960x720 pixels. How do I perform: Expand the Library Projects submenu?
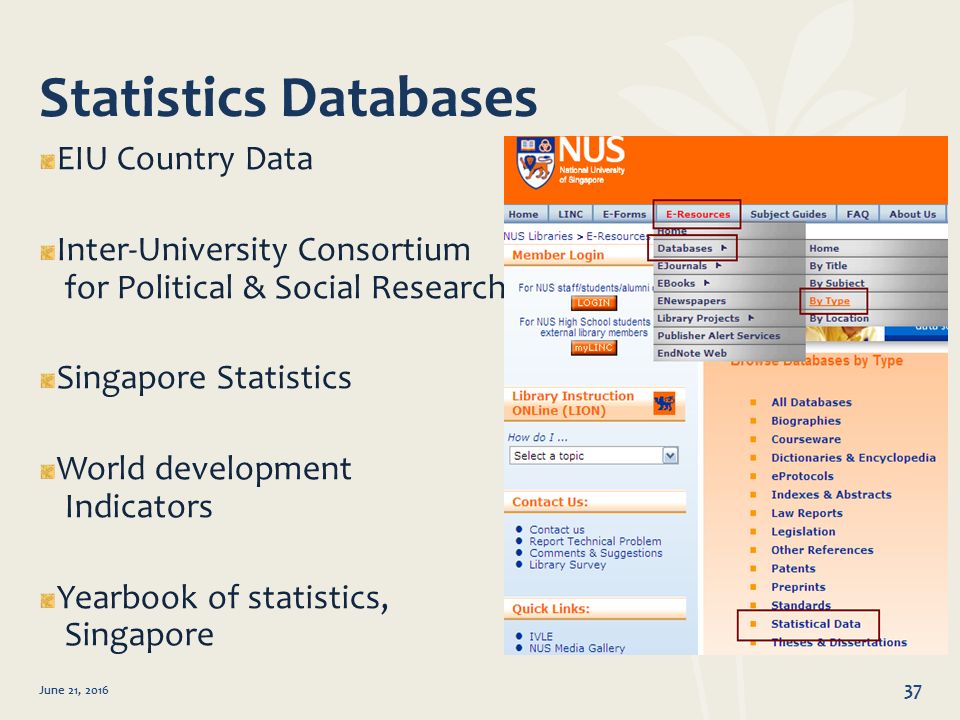tap(729, 318)
